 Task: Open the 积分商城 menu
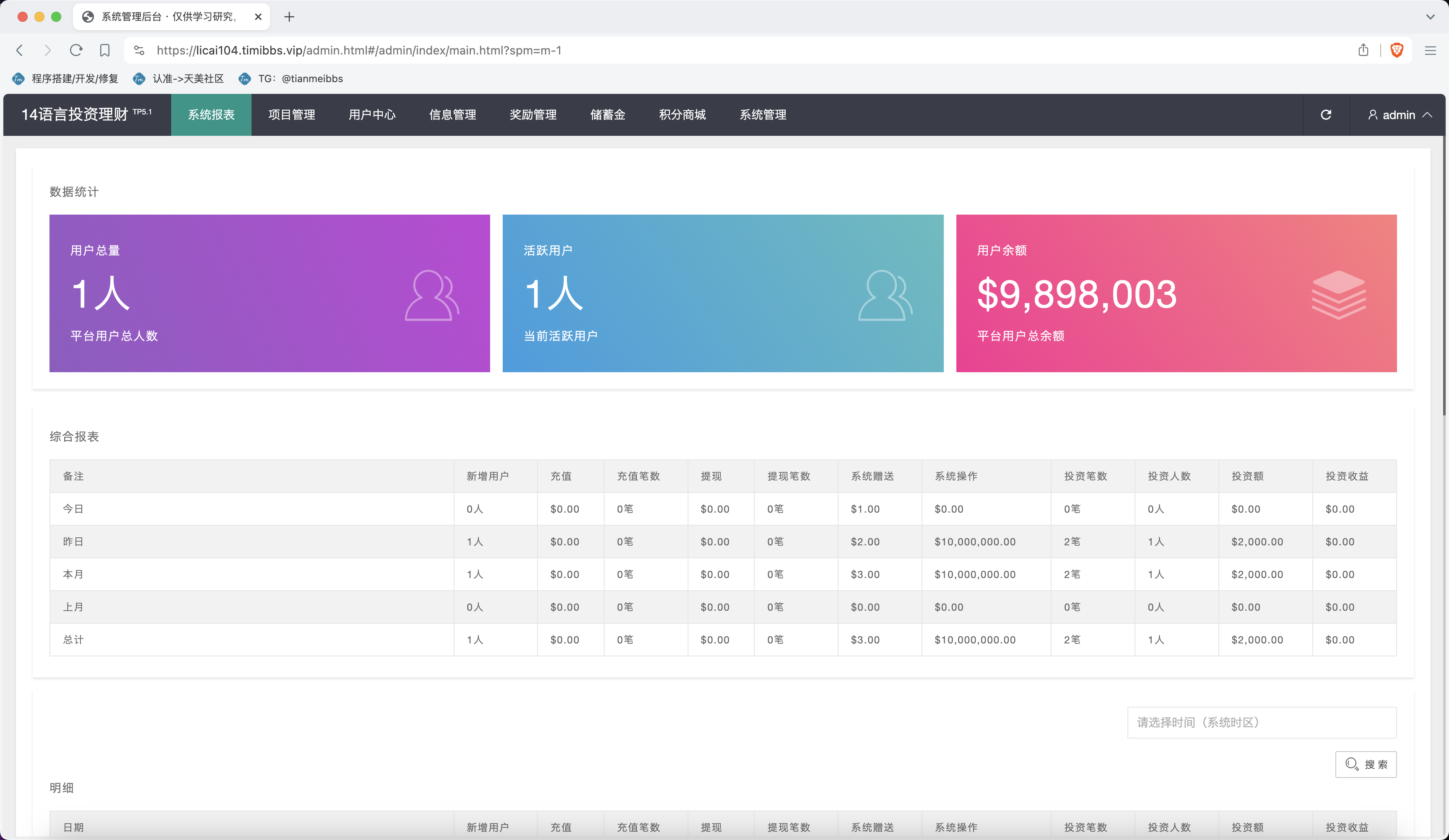683,114
